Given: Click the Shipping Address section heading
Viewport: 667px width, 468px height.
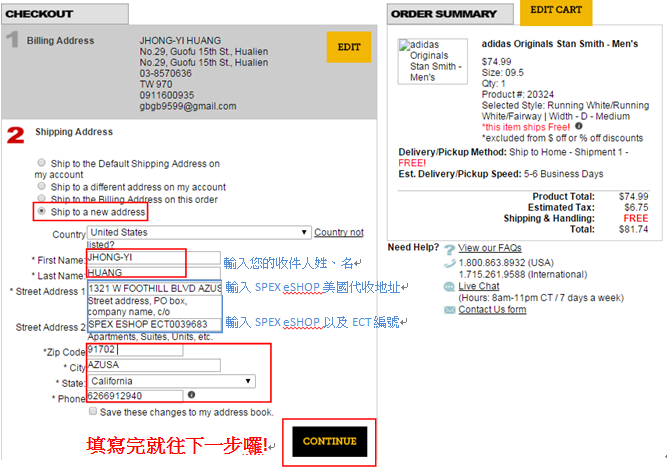Looking at the screenshot, I should [x=74, y=132].
